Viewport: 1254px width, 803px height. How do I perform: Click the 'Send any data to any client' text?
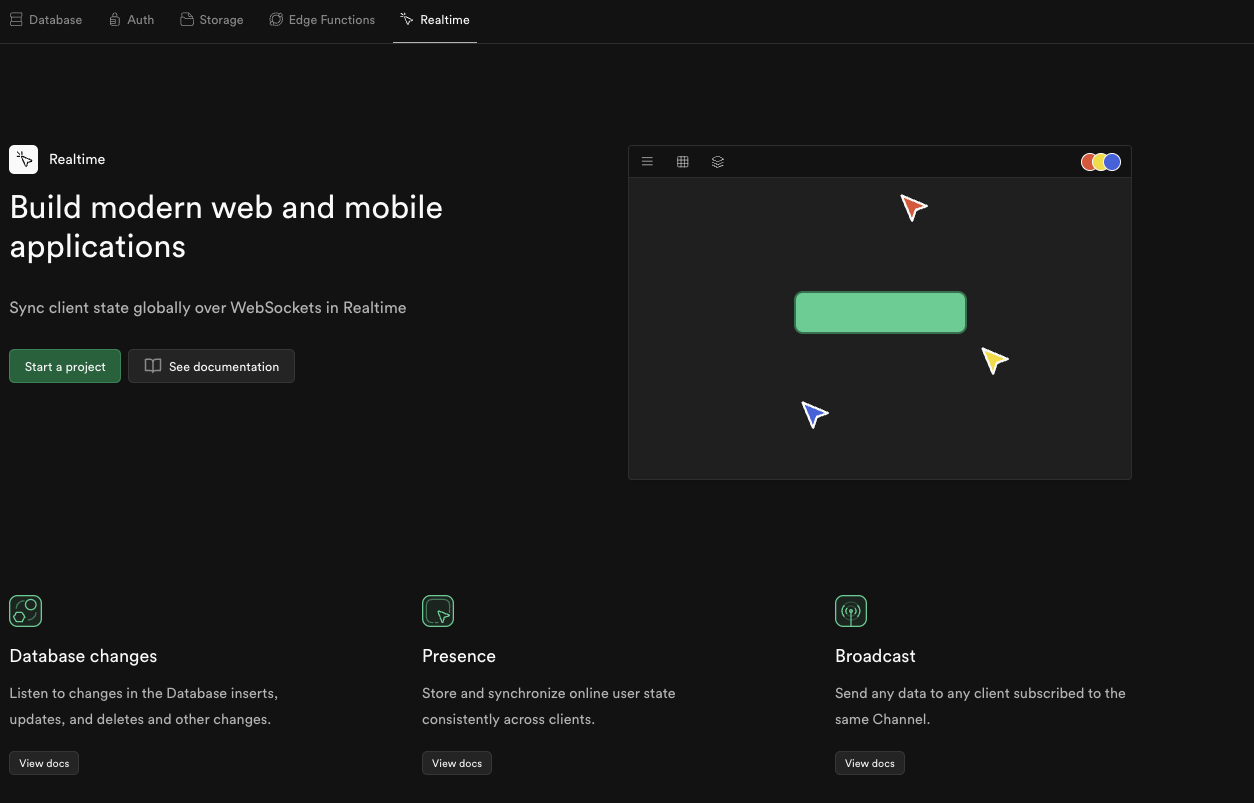pos(980,706)
